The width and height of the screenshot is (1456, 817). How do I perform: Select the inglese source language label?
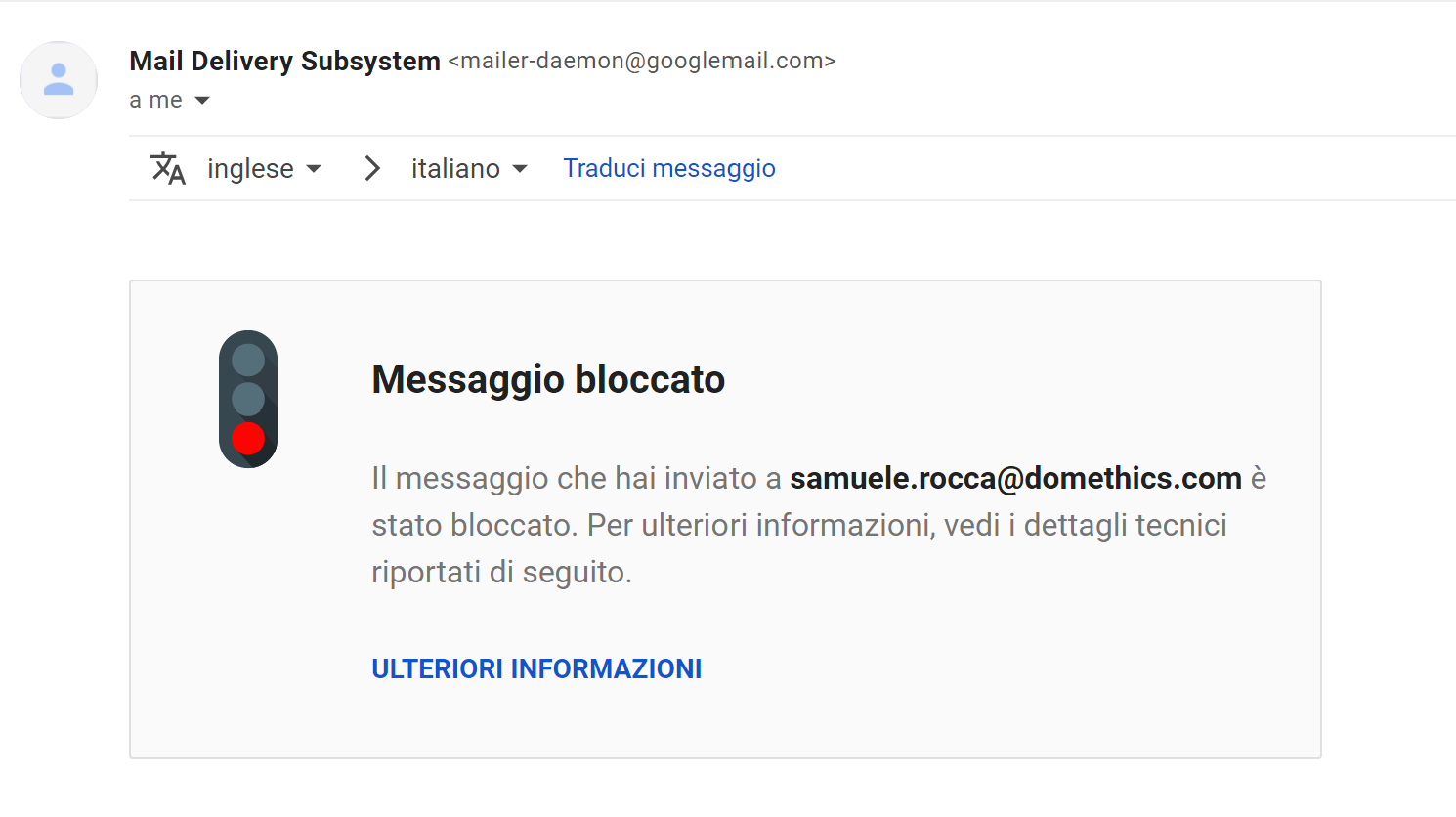click(x=250, y=169)
